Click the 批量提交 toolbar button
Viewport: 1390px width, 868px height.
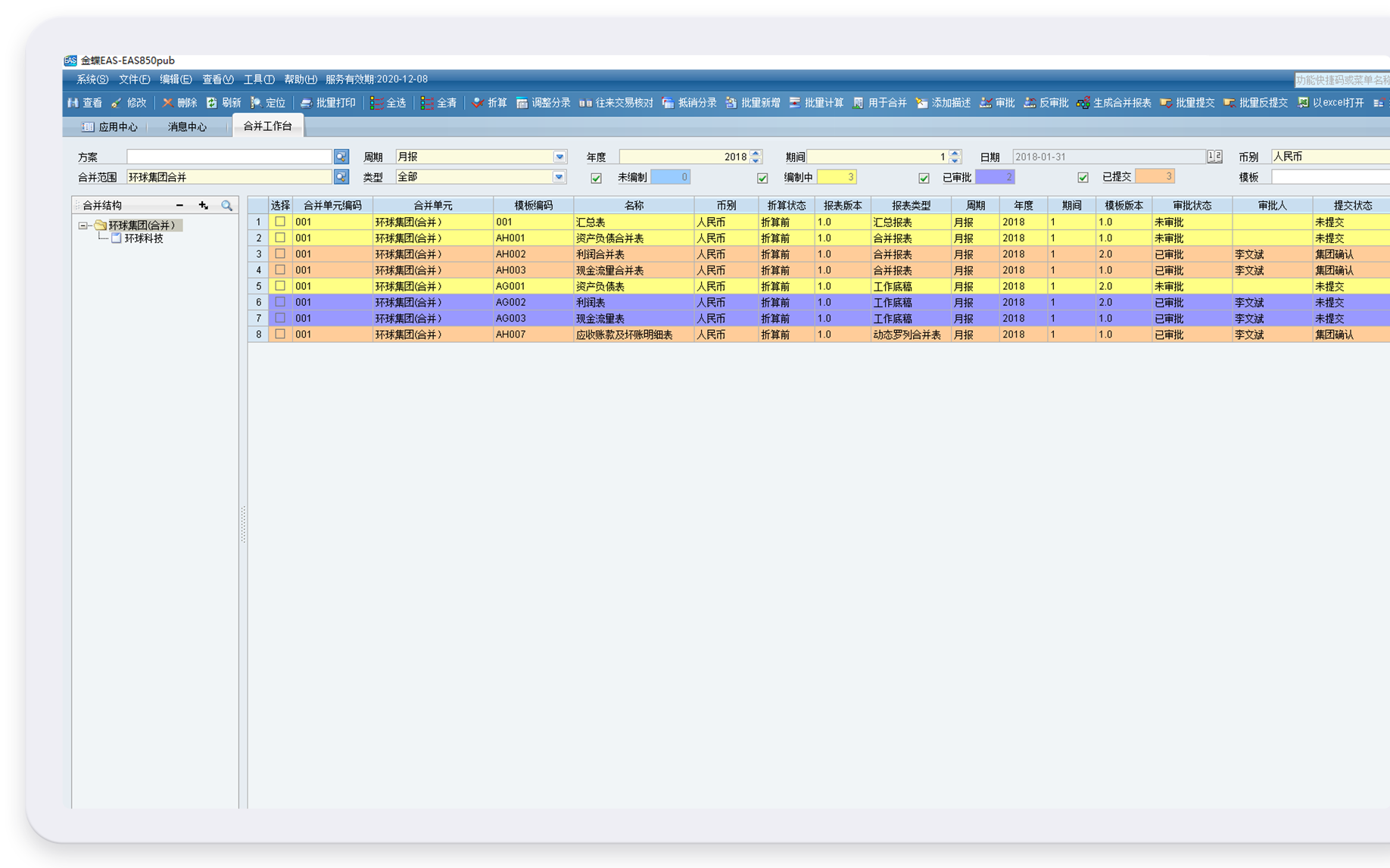(x=1187, y=103)
